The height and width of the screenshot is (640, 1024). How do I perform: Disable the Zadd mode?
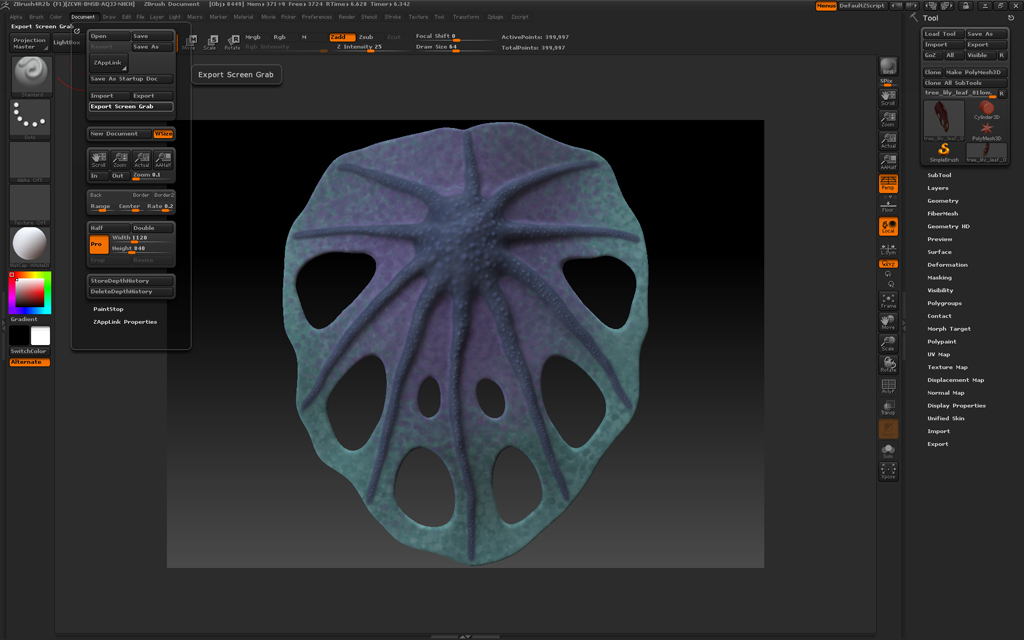tap(342, 37)
